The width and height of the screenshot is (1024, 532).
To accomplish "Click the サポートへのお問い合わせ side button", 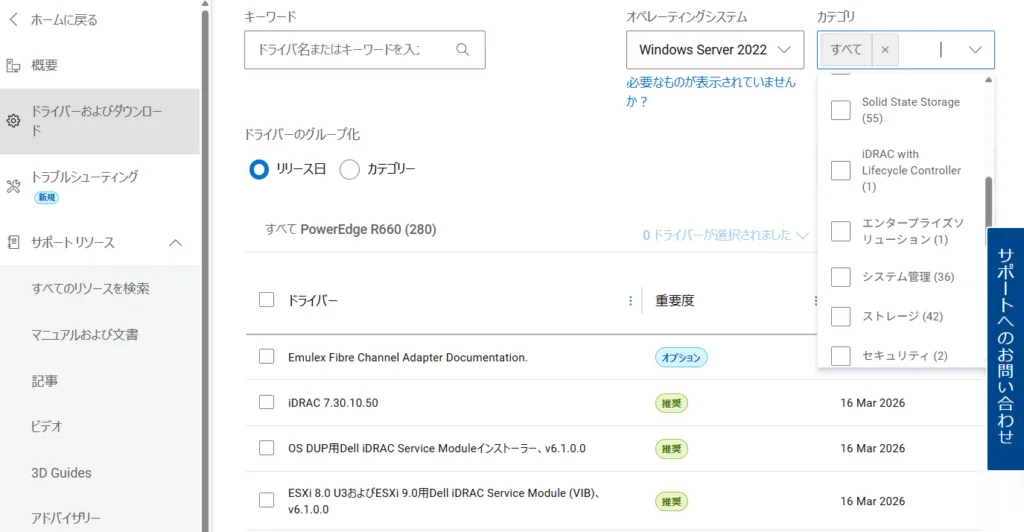I will coord(1005,349).
